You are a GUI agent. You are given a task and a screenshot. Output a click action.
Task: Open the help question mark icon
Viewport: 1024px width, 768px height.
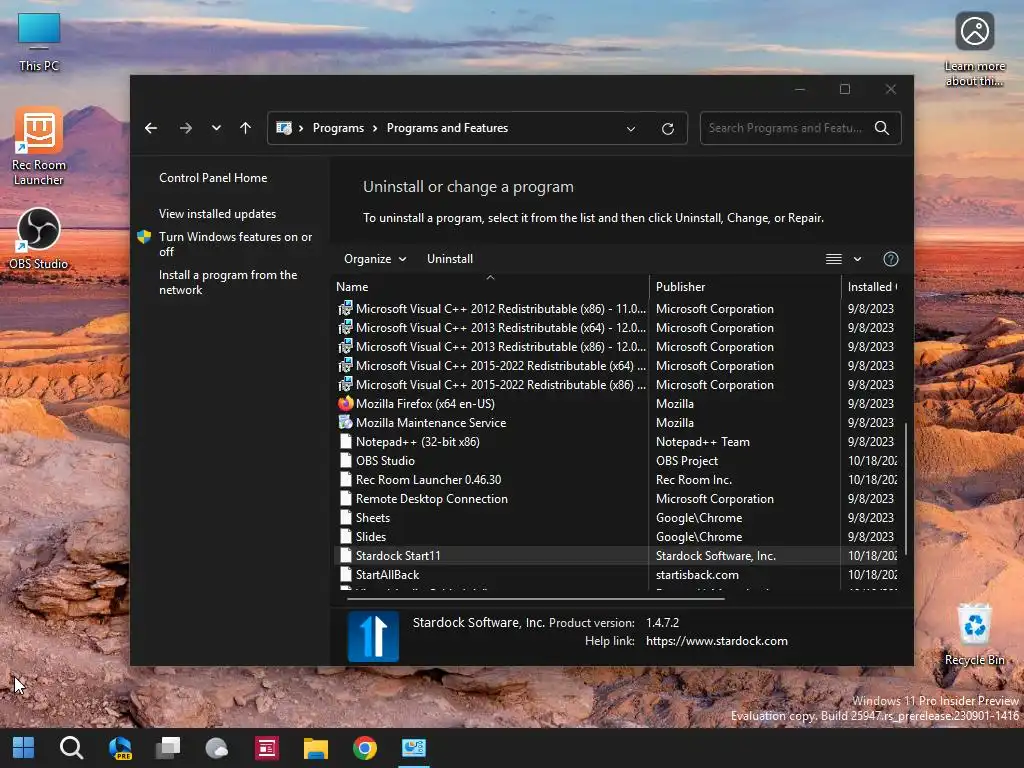[891, 259]
